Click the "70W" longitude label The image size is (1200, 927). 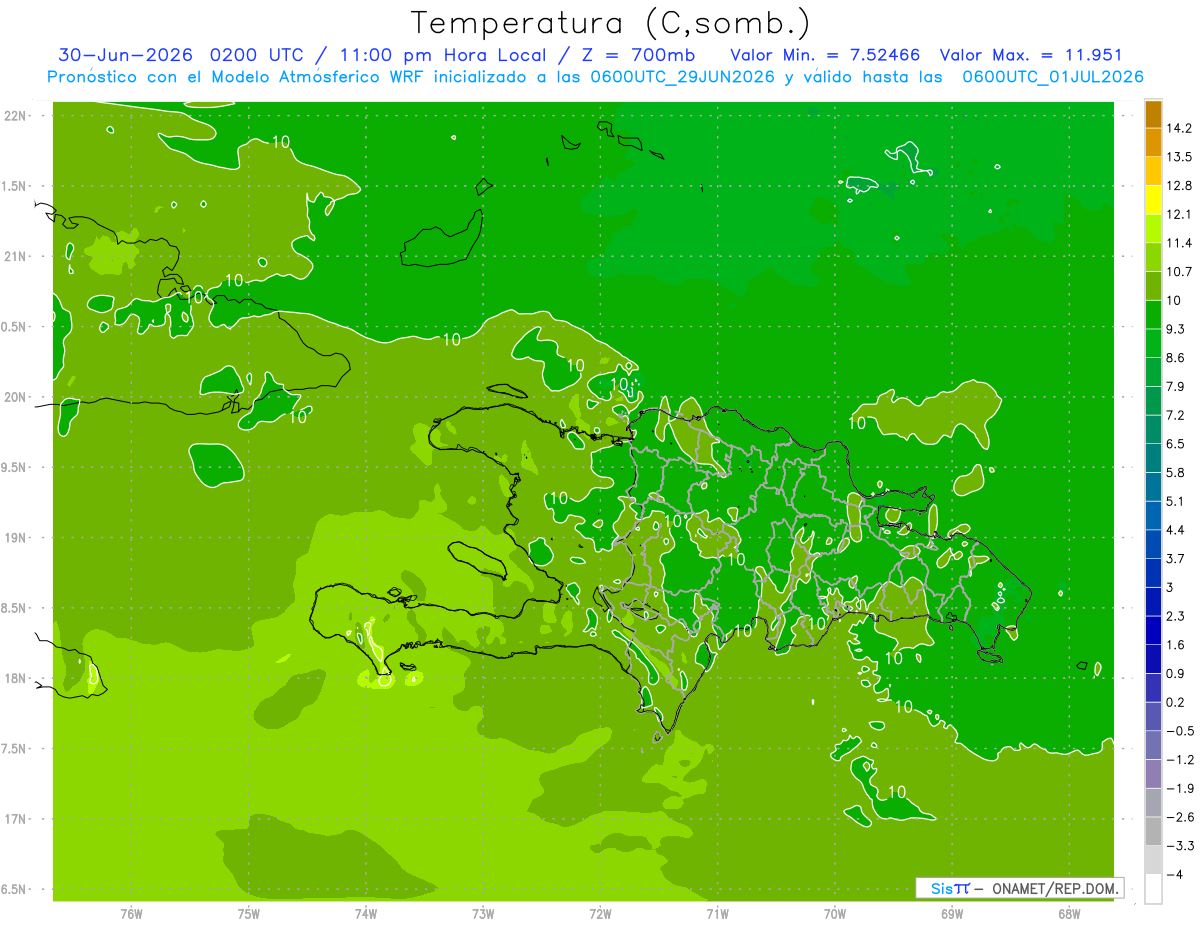coord(835,913)
